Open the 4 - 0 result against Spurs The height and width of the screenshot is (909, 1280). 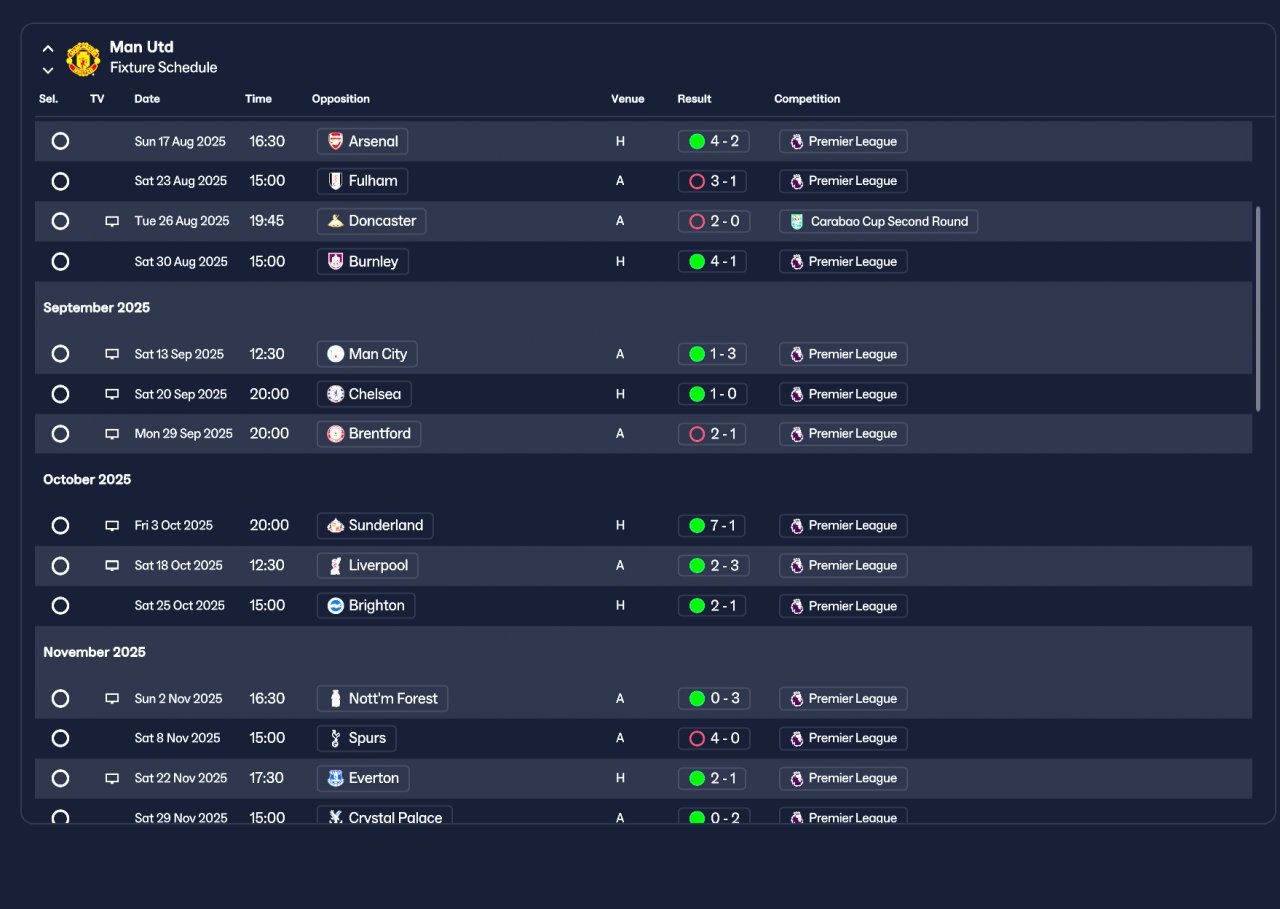(713, 738)
